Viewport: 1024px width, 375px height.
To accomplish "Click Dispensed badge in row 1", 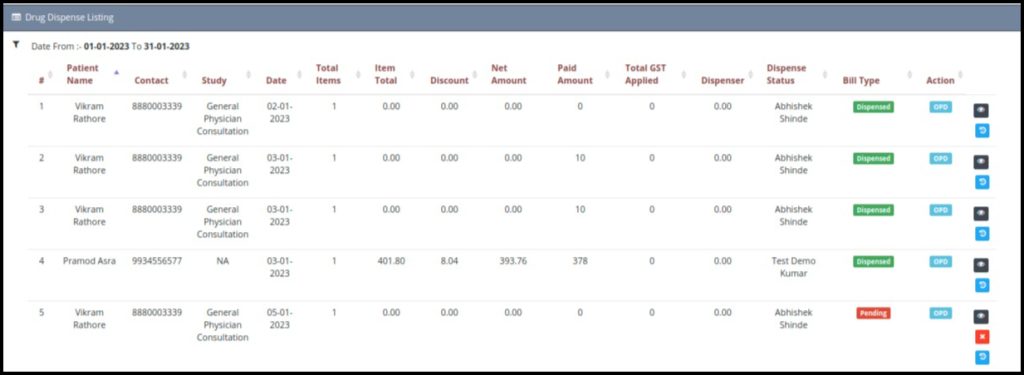I will (873, 106).
